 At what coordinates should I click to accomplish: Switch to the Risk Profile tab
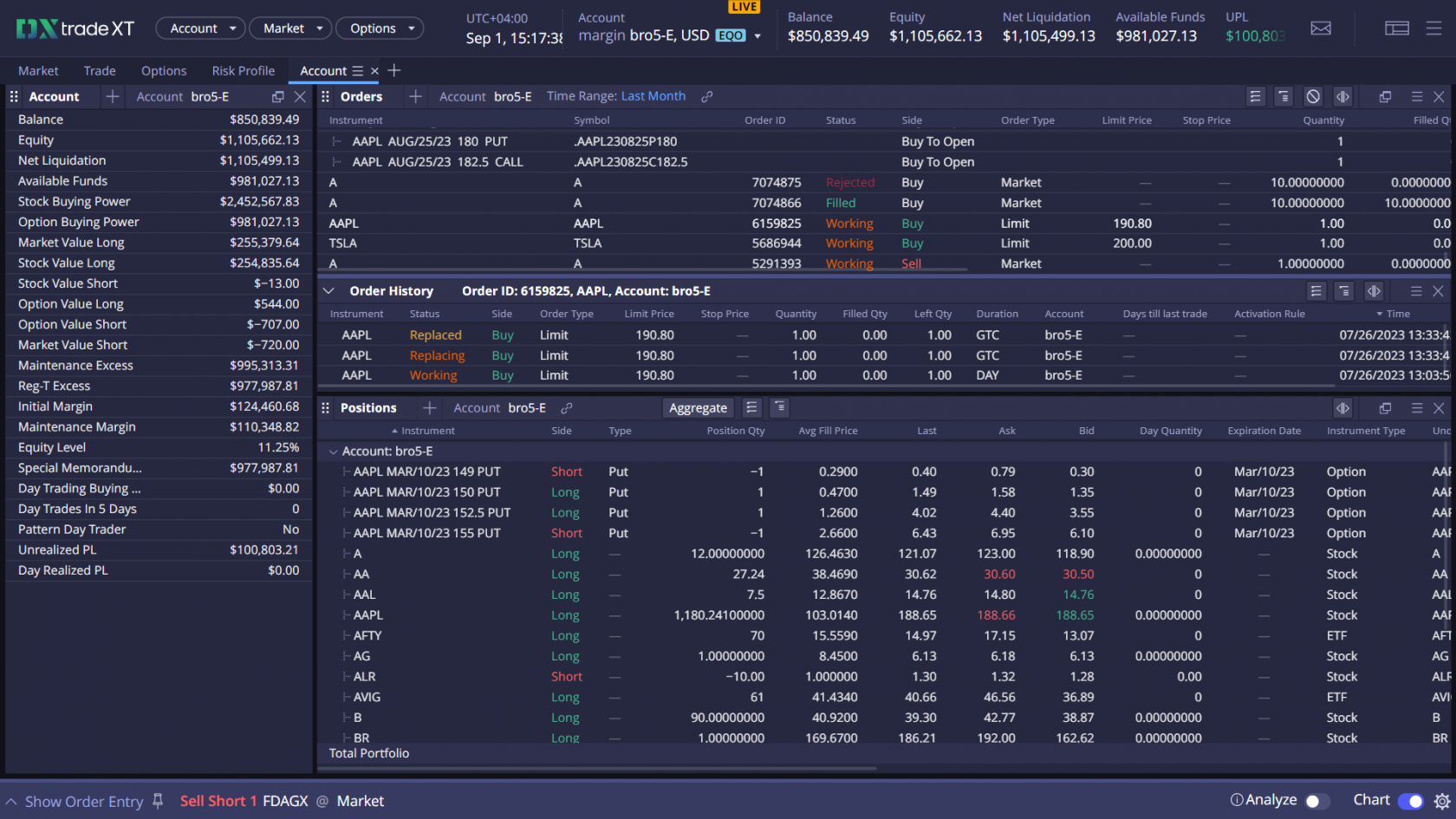point(243,70)
